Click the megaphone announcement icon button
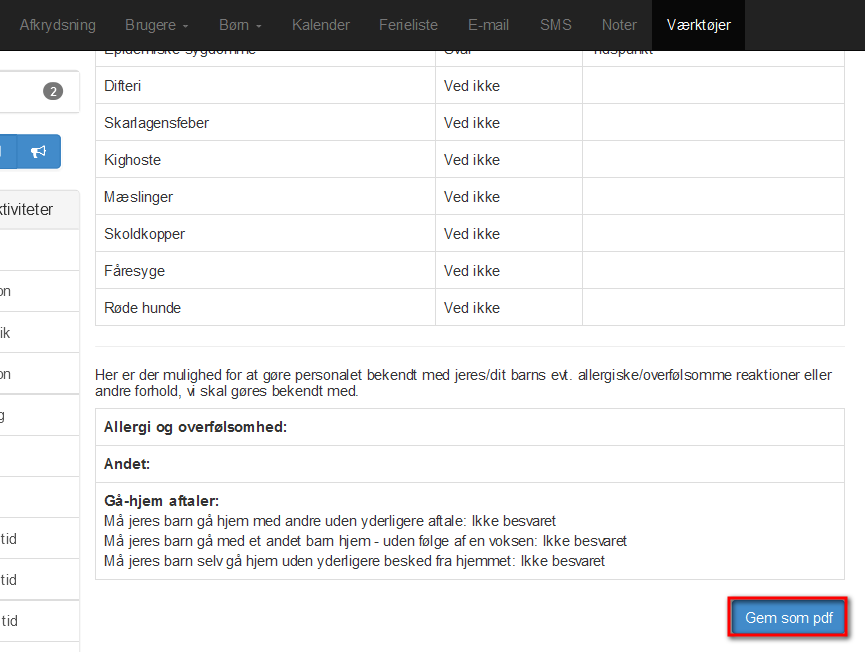 click(39, 152)
